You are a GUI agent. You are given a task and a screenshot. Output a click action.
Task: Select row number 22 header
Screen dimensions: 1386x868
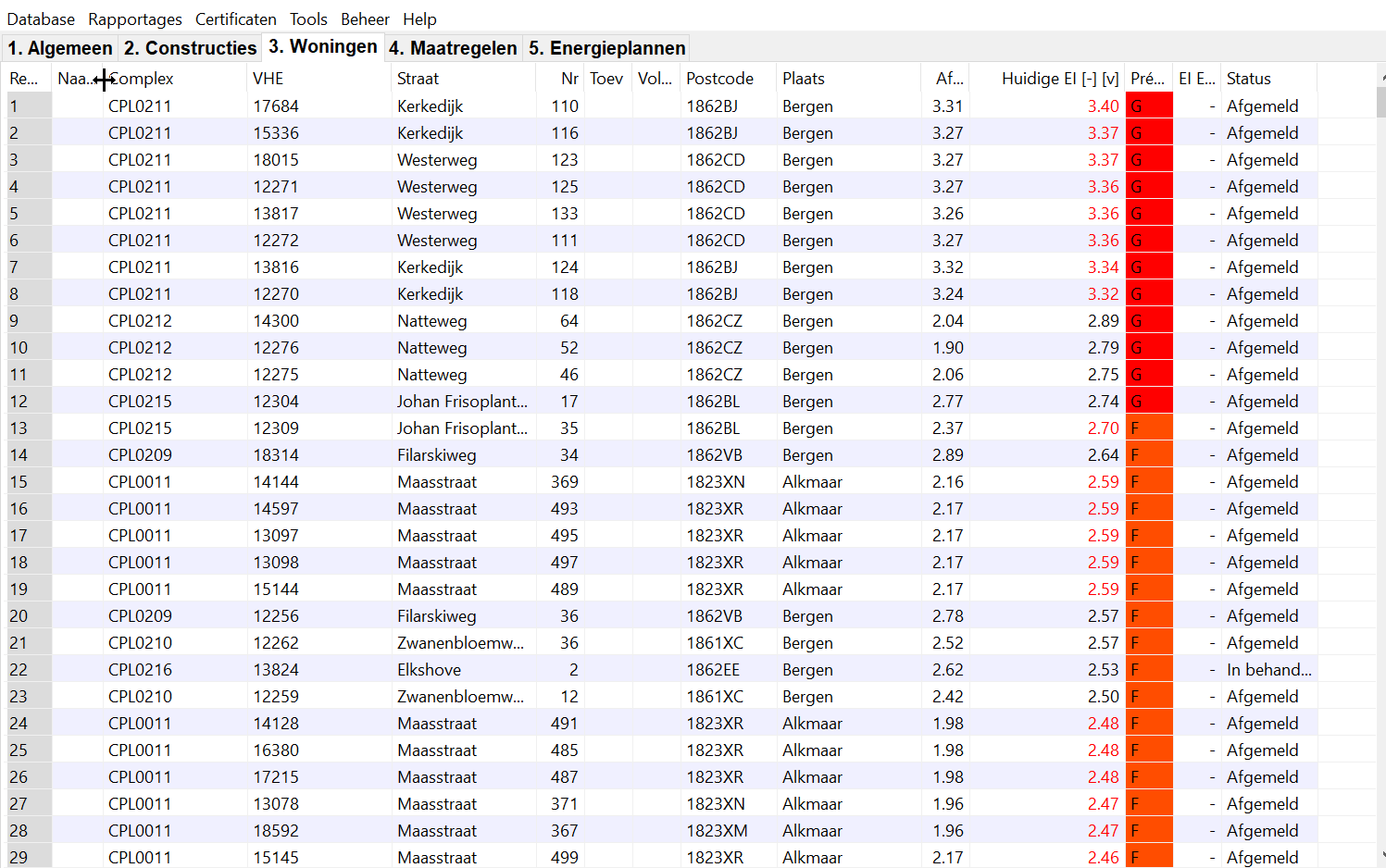29,669
